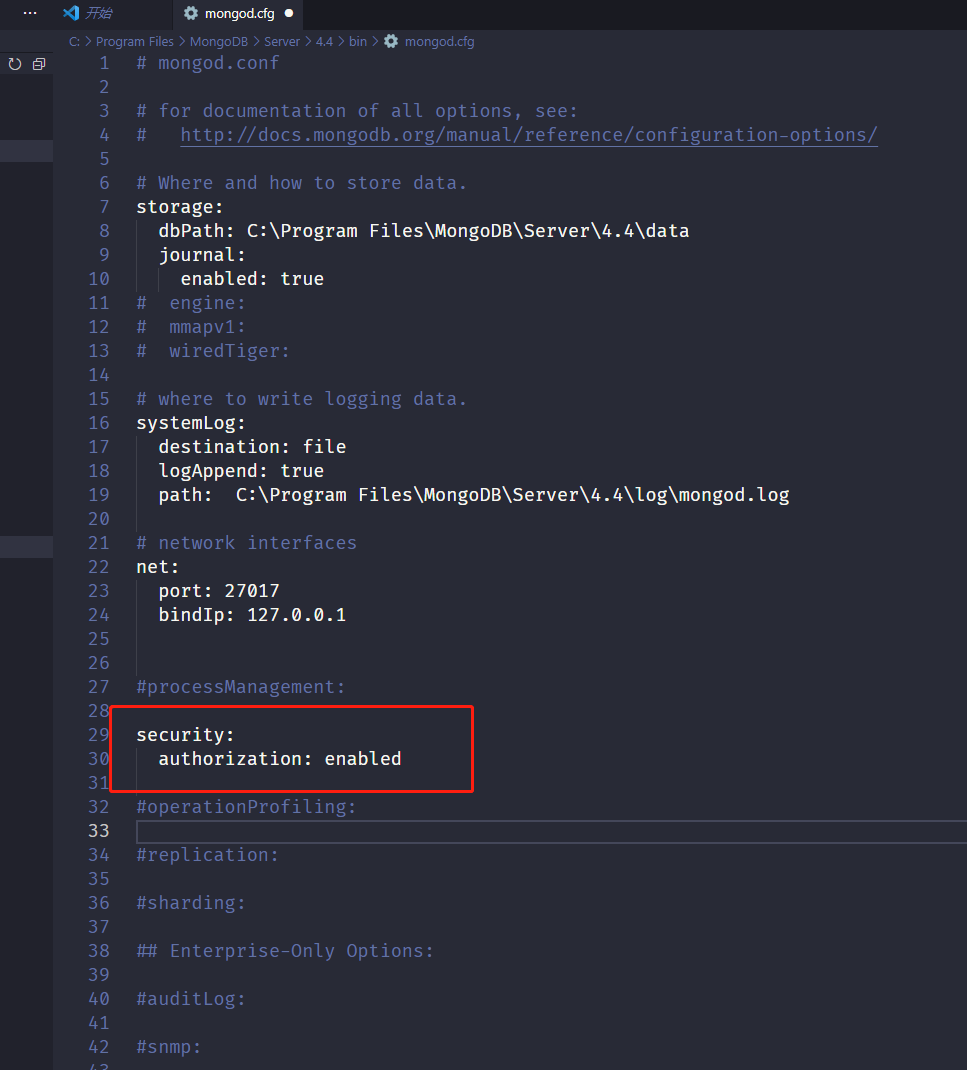Open the three-dots more actions menu
The height and width of the screenshot is (1070, 967).
pyautogui.click(x=30, y=13)
